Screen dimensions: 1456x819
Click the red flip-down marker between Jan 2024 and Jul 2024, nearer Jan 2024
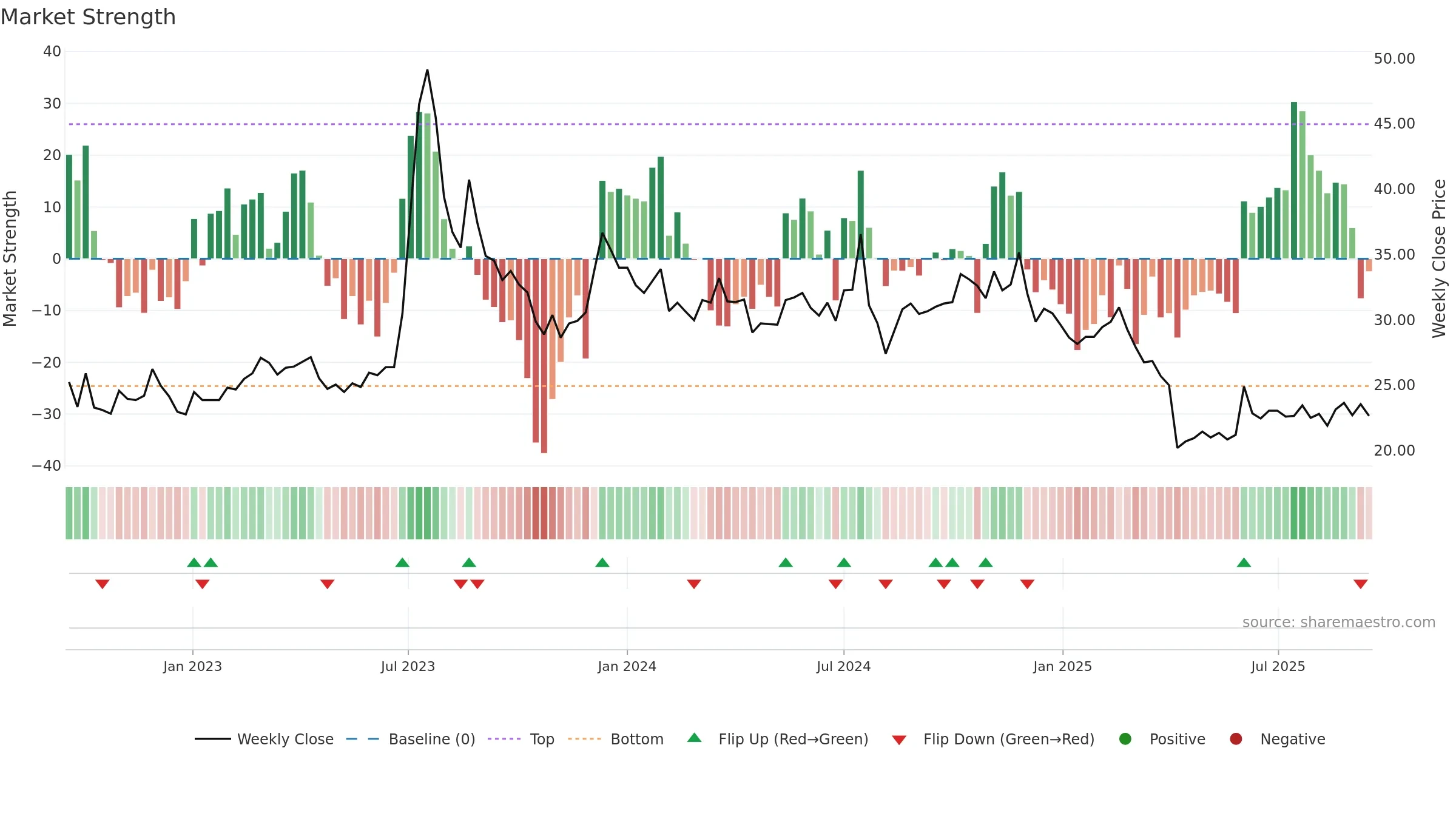point(694,584)
